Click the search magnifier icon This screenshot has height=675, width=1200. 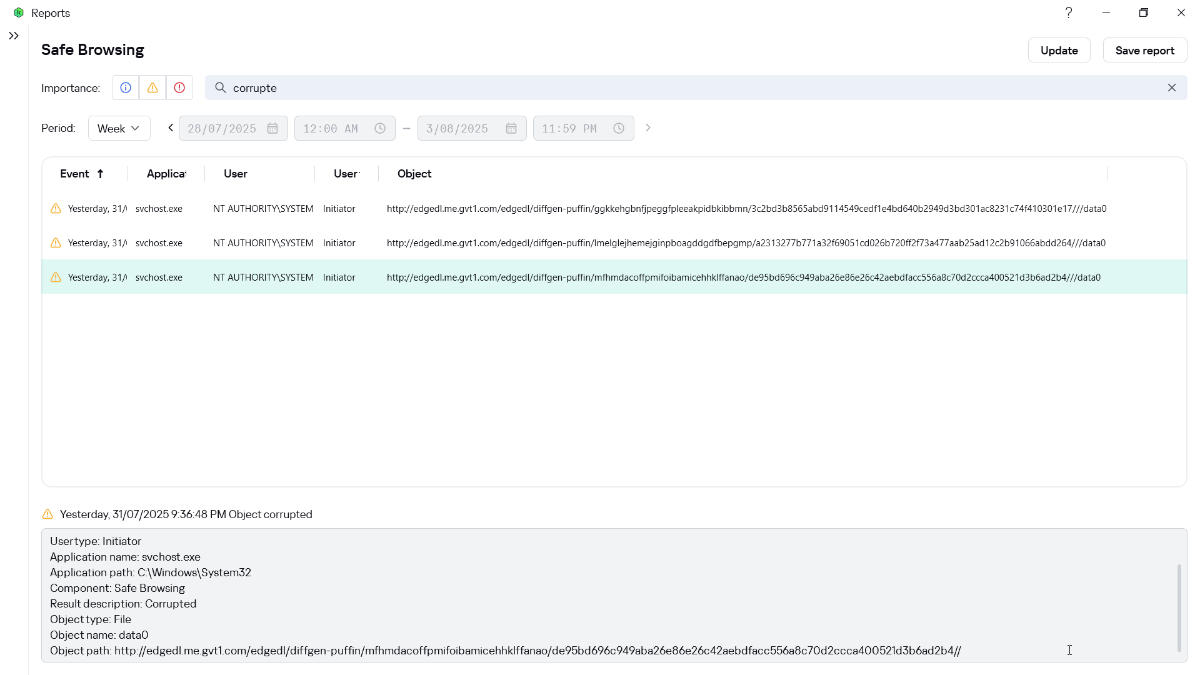click(220, 88)
